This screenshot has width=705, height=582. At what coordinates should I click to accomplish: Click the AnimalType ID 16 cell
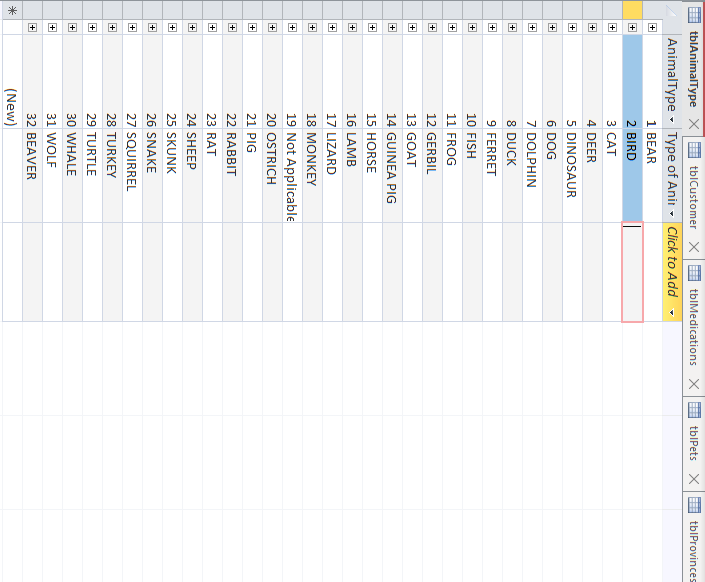click(x=352, y=81)
